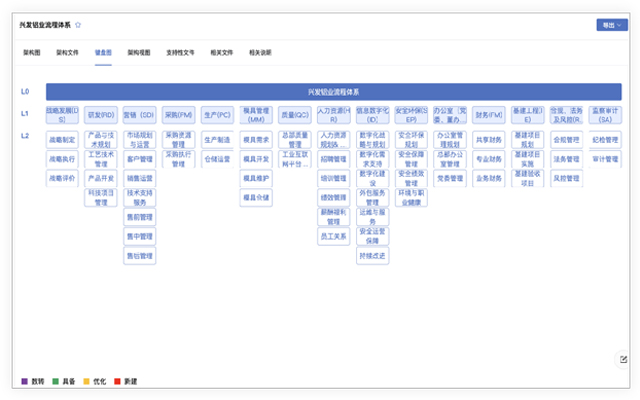Click the 战略执行 process box
Screen dimensions: 640x400
click(x=62, y=159)
